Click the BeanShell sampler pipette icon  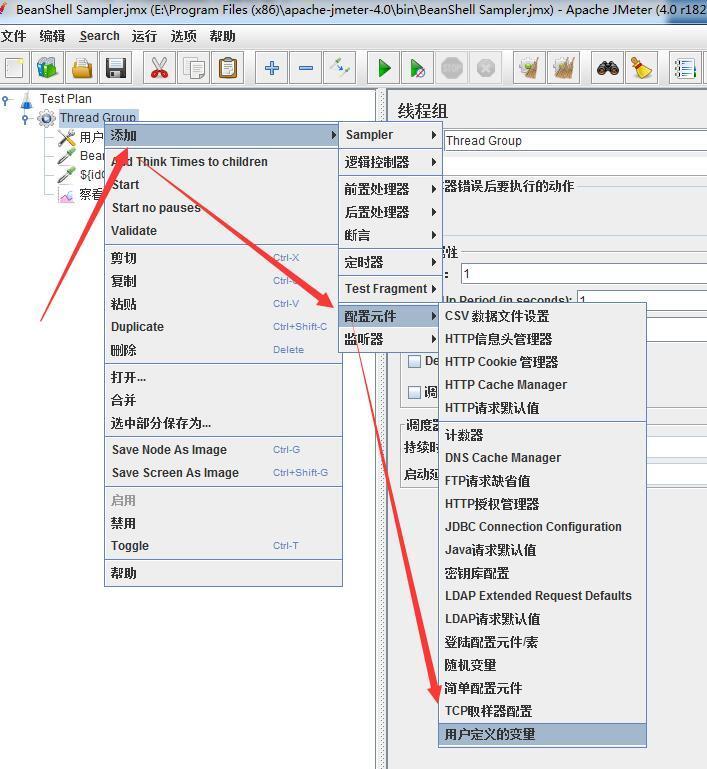pos(66,156)
